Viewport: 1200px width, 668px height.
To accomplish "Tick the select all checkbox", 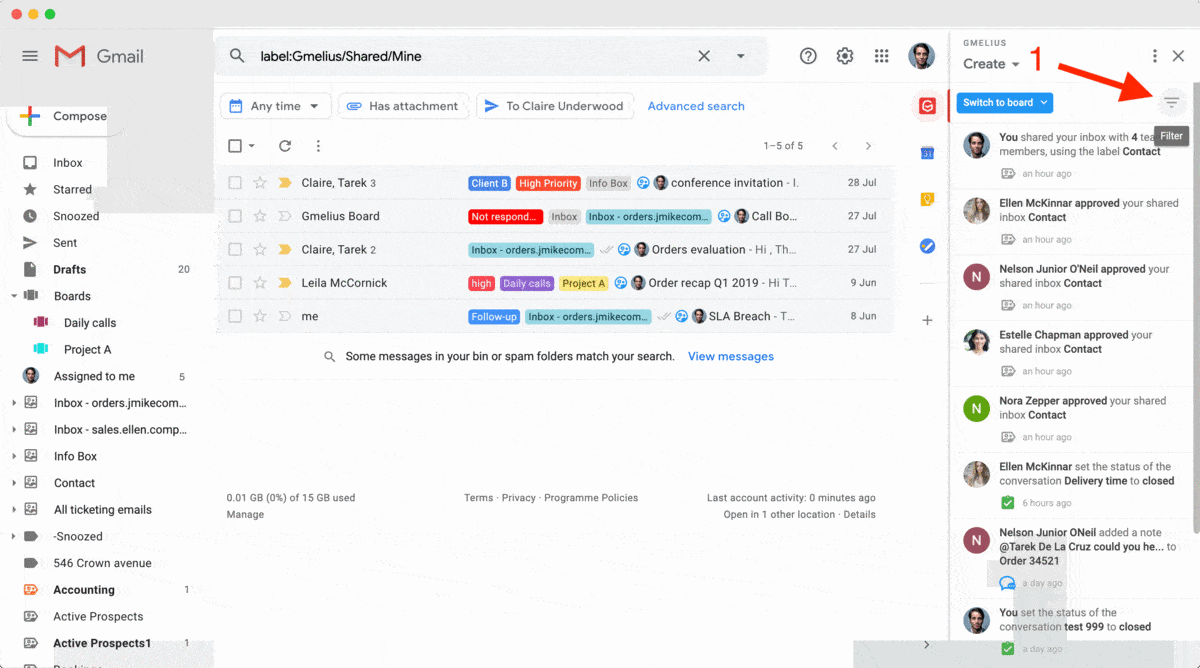I will pos(235,146).
